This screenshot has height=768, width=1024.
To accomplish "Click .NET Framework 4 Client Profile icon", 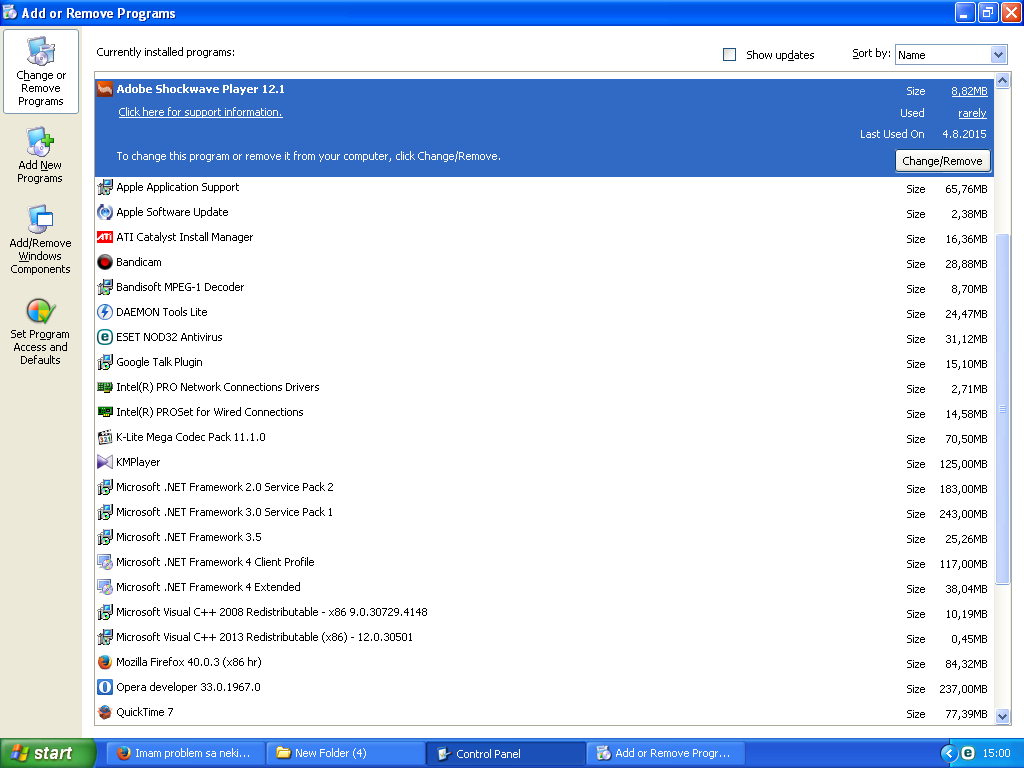I will click(x=104, y=562).
